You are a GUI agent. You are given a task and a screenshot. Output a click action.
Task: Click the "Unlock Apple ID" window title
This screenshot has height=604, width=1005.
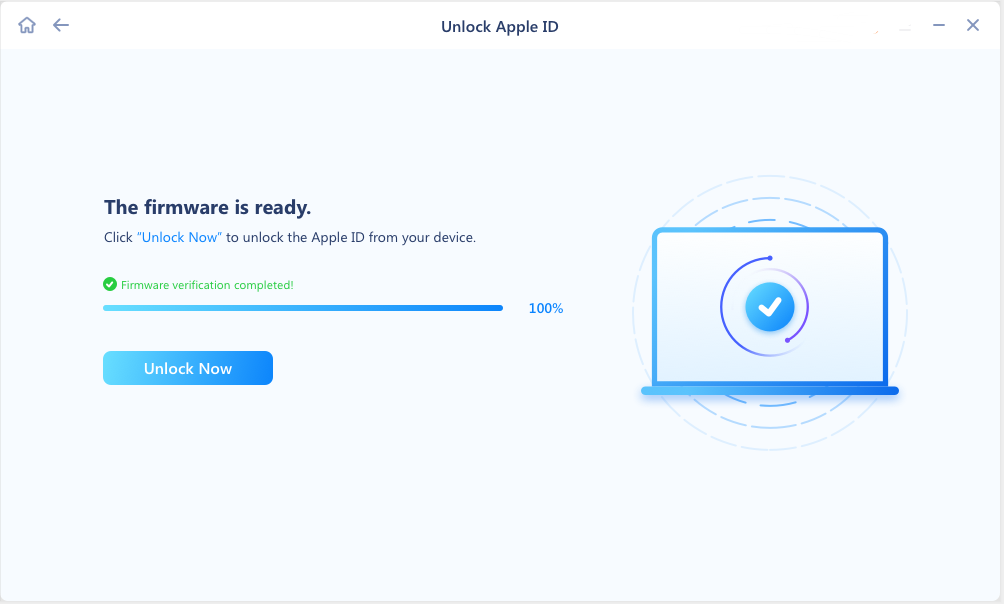(x=499, y=27)
